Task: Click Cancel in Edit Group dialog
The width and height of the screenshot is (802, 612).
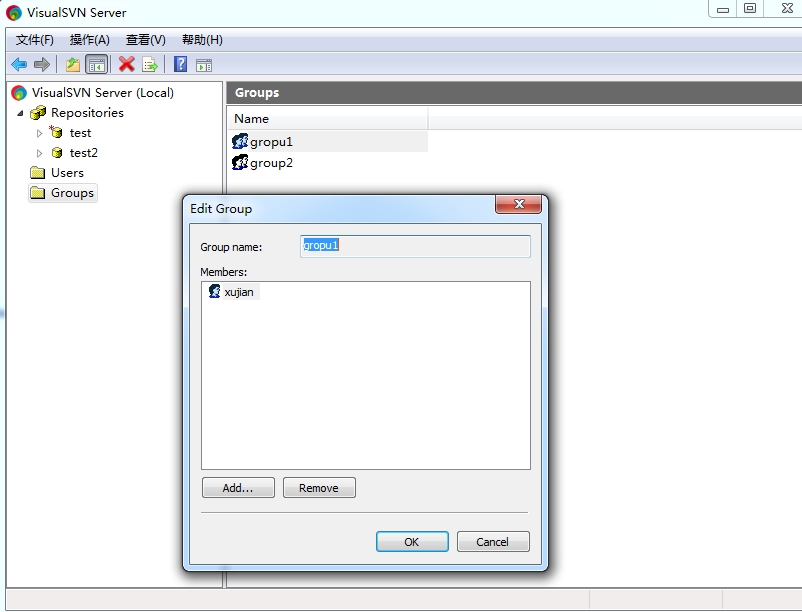Action: click(493, 541)
